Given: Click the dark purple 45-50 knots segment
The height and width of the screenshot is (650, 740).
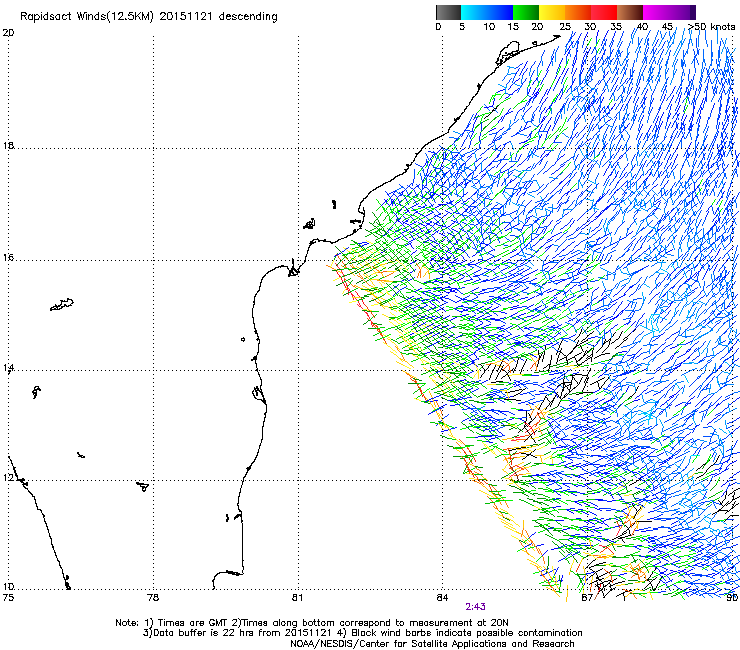Looking at the screenshot, I should point(682,12).
